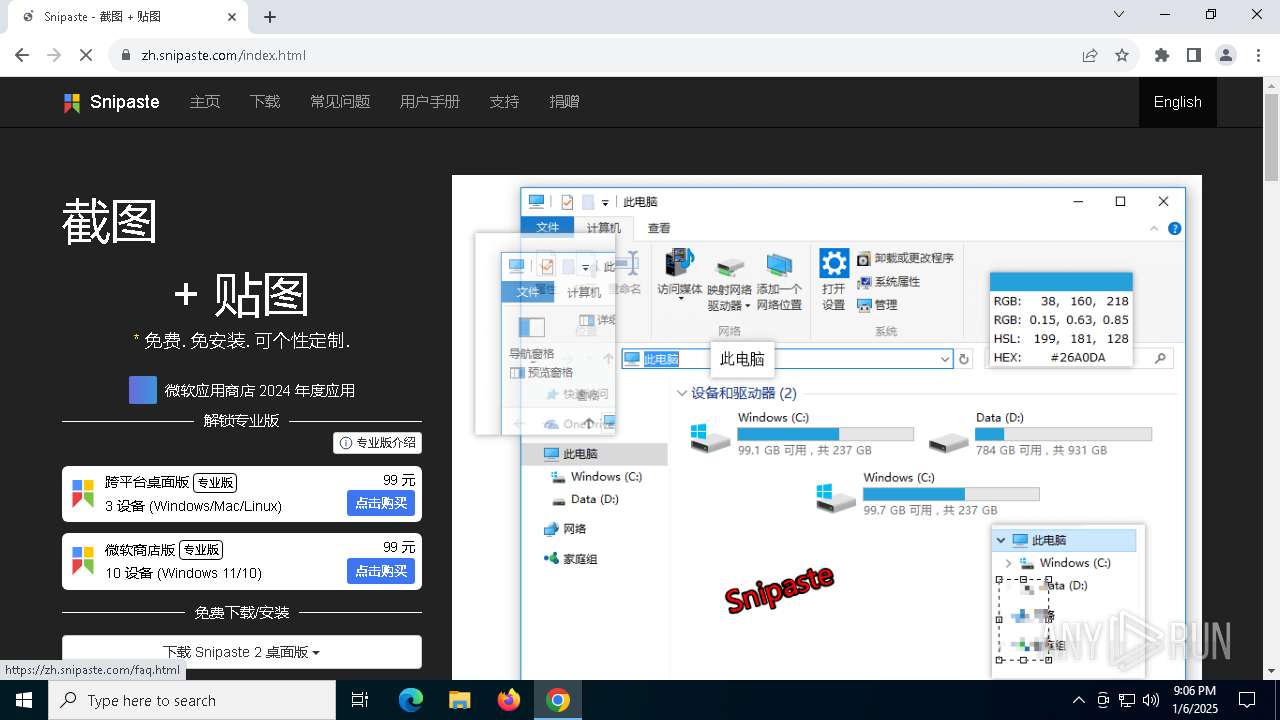Open Task View on the taskbar
Screen dimensions: 1280x720
360,700
